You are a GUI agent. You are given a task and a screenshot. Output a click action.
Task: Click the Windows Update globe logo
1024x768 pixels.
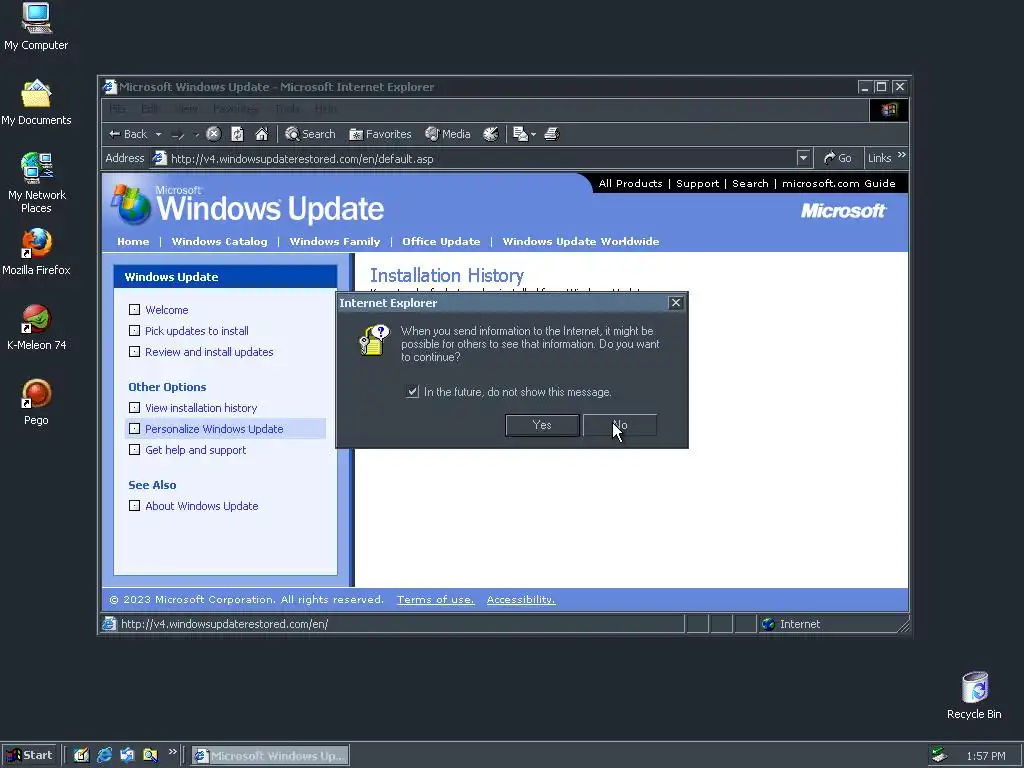coord(131,204)
